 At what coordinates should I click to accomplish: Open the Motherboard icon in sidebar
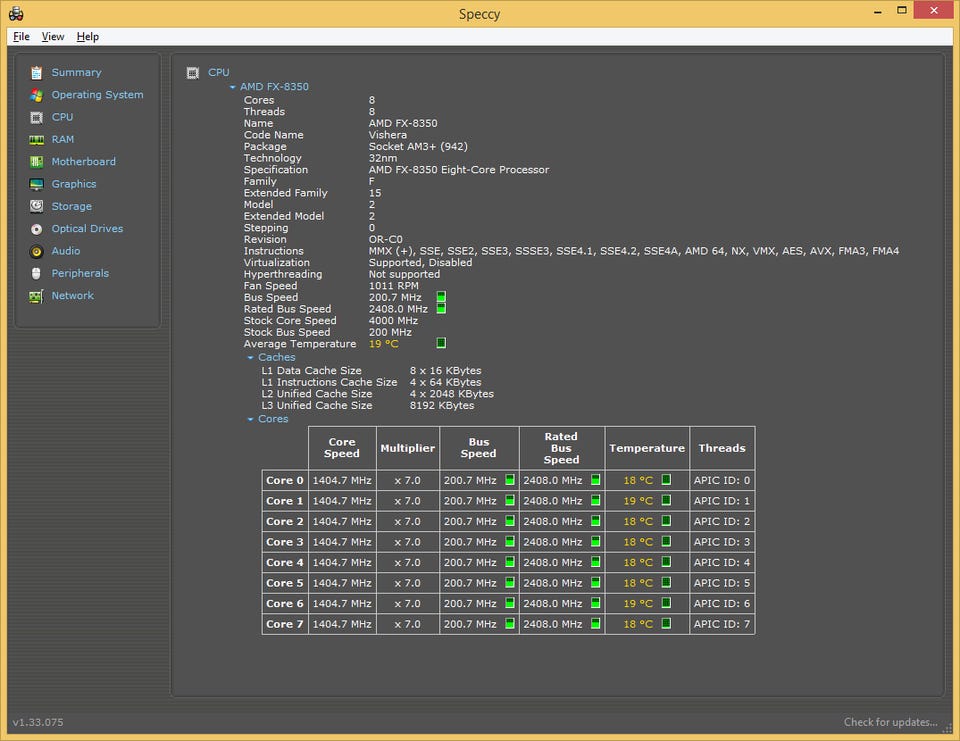pyautogui.click(x=36, y=162)
